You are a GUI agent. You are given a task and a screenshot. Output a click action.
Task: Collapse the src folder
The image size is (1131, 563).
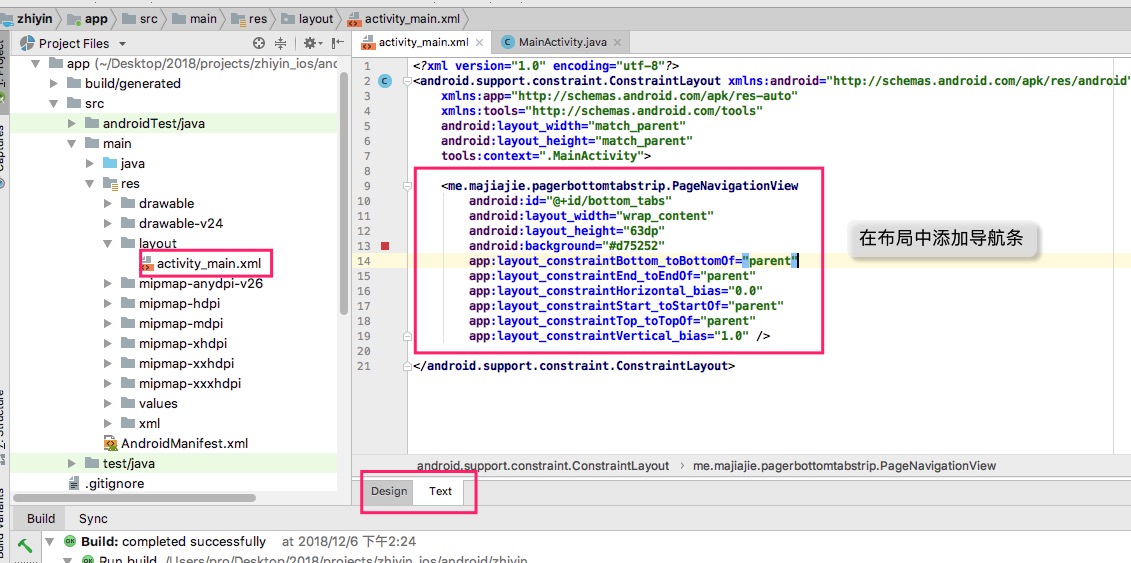pos(53,104)
